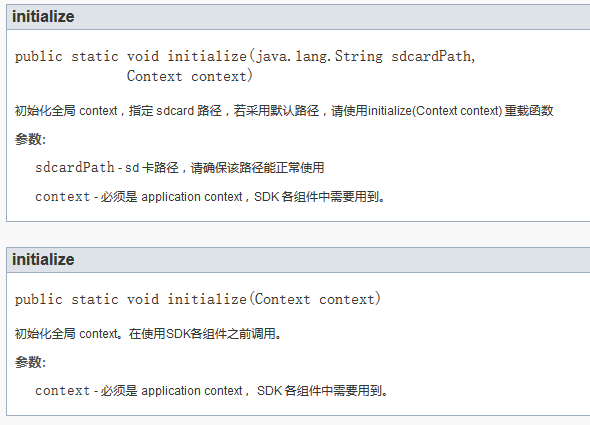The width and height of the screenshot is (590, 425).
Task: Click the initialize(Context context) overload reference text
Action: (435, 111)
